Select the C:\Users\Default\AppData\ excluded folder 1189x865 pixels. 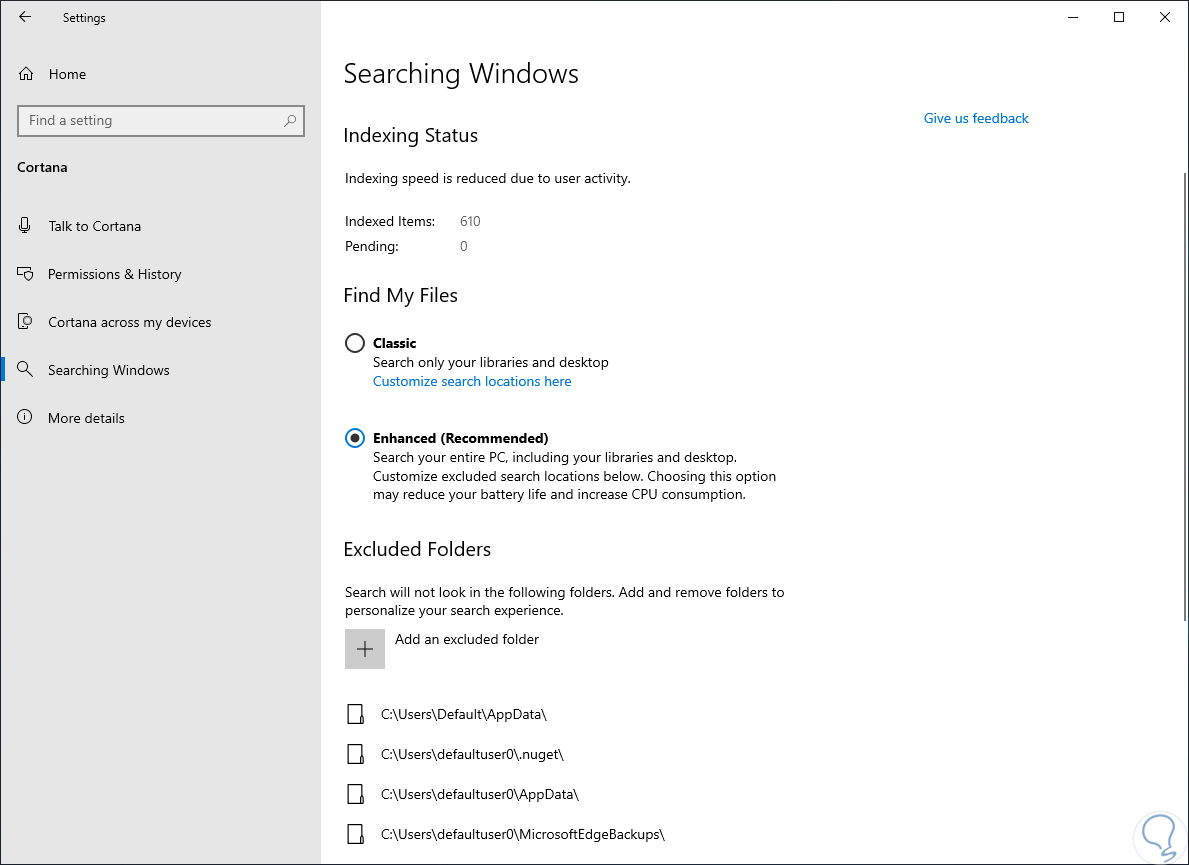pos(464,714)
